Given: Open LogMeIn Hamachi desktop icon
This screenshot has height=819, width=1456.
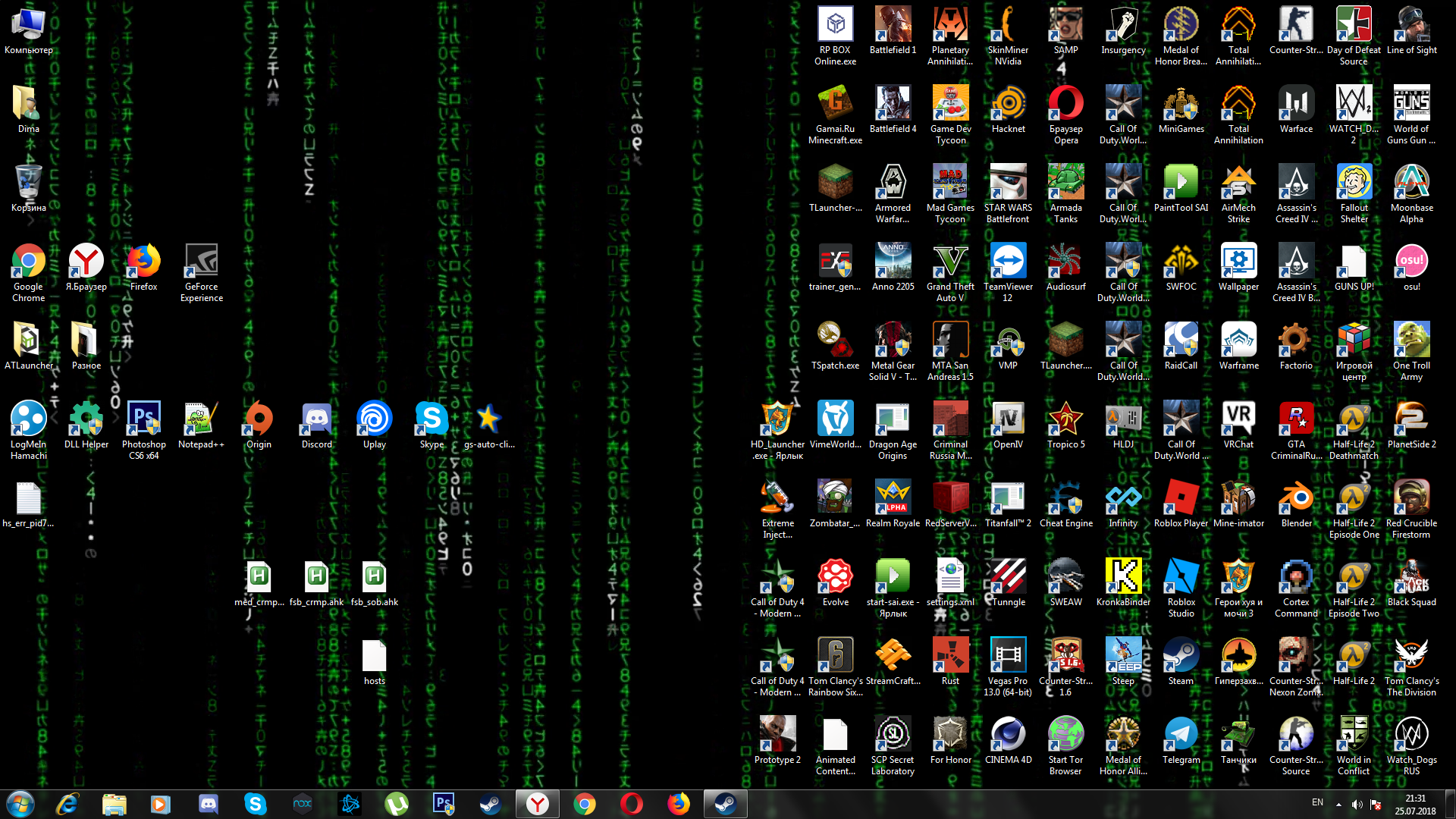Looking at the screenshot, I should [29, 430].
